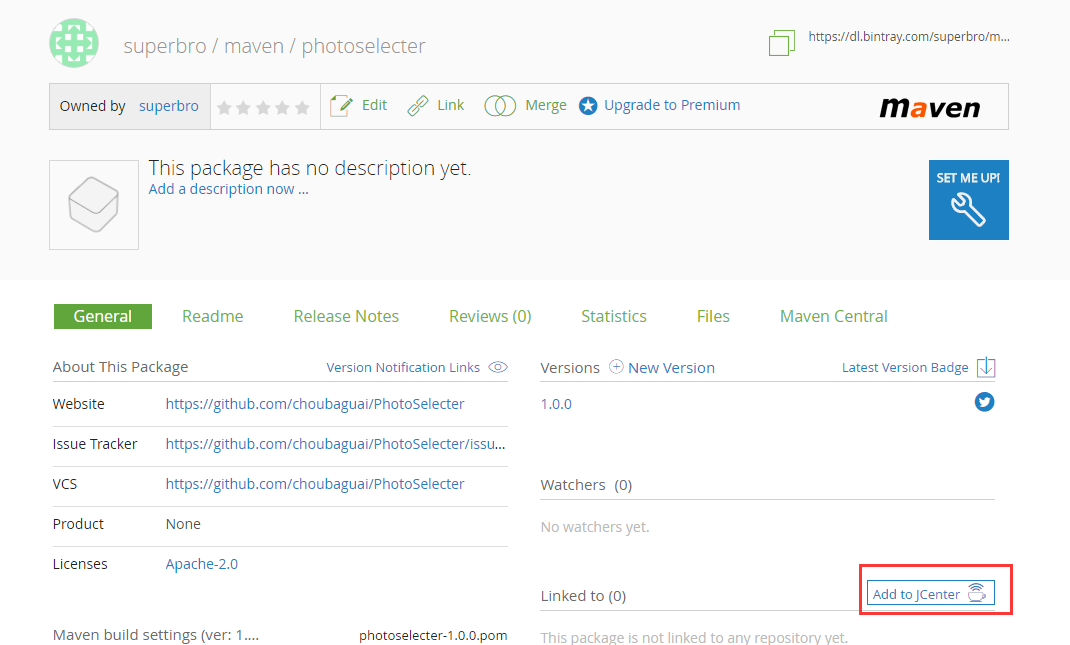
Task: Click the Latest Version Badge link
Action: (905, 367)
